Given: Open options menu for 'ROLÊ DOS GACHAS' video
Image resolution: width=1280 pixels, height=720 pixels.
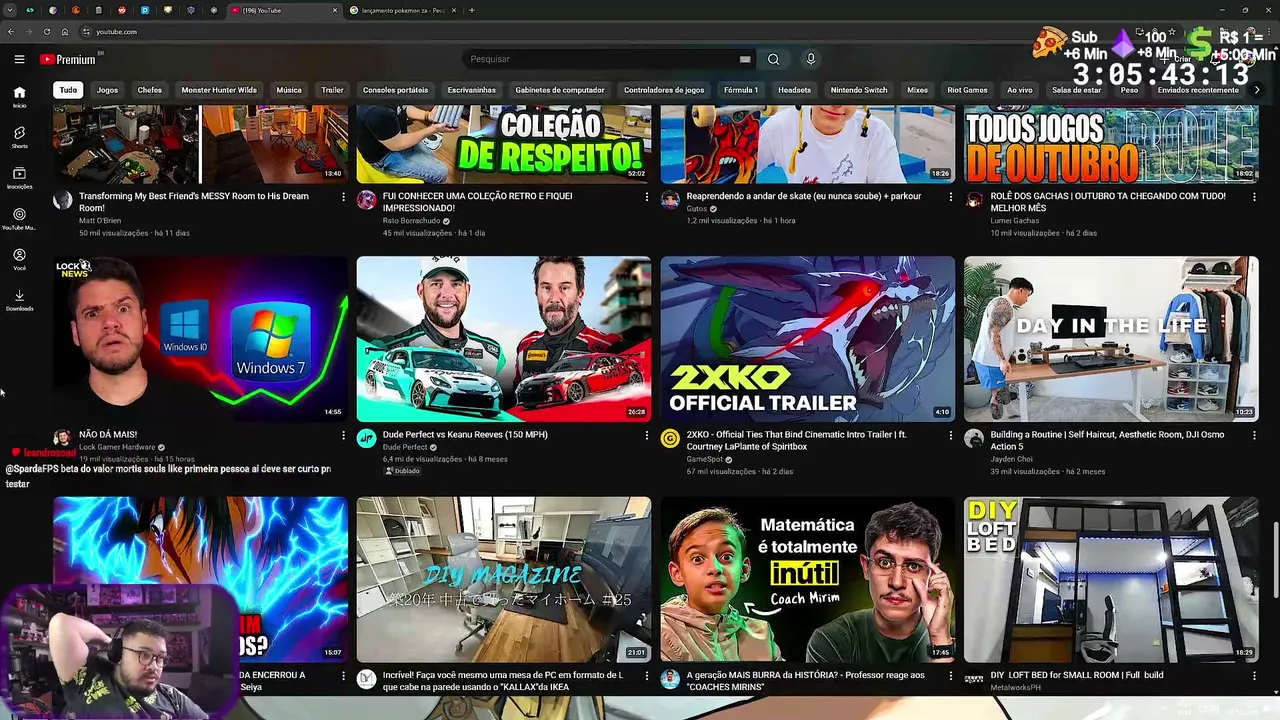Looking at the screenshot, I should 1255,197.
